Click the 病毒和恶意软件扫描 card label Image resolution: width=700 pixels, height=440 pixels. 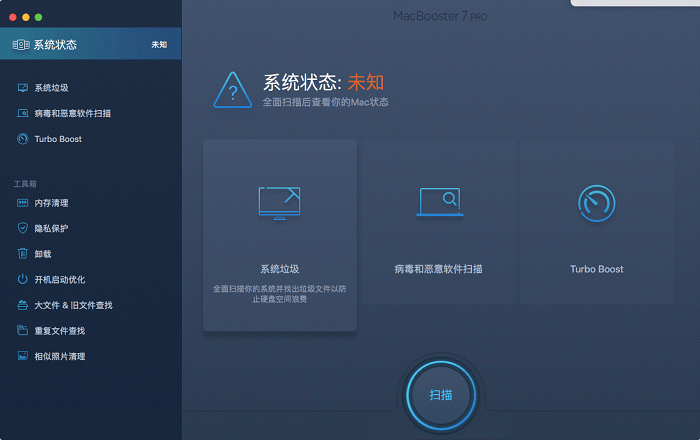pos(438,269)
